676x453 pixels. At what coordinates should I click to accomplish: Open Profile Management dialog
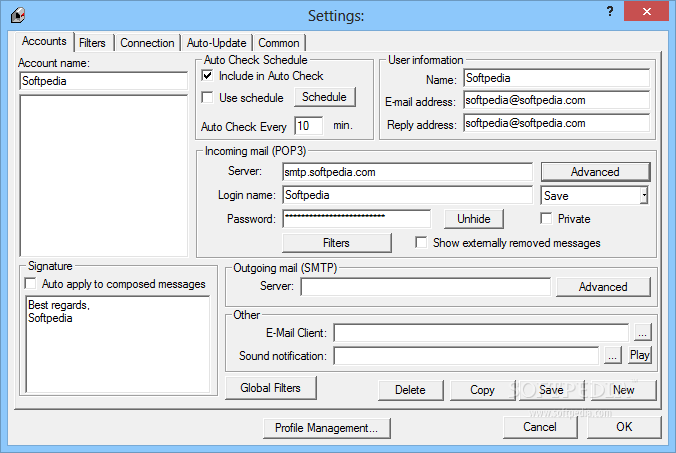[x=326, y=428]
